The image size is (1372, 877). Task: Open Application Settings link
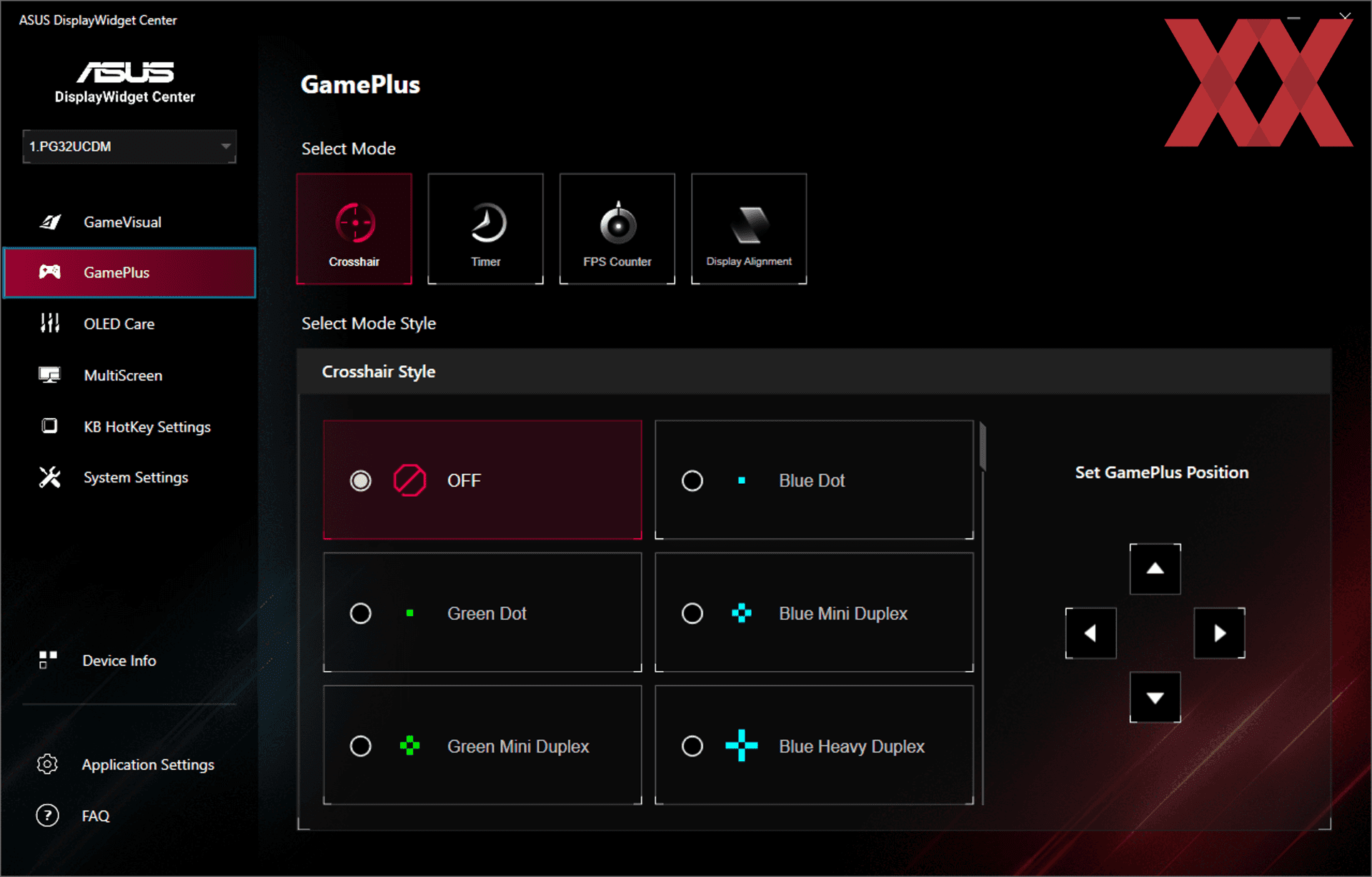pyautogui.click(x=148, y=765)
